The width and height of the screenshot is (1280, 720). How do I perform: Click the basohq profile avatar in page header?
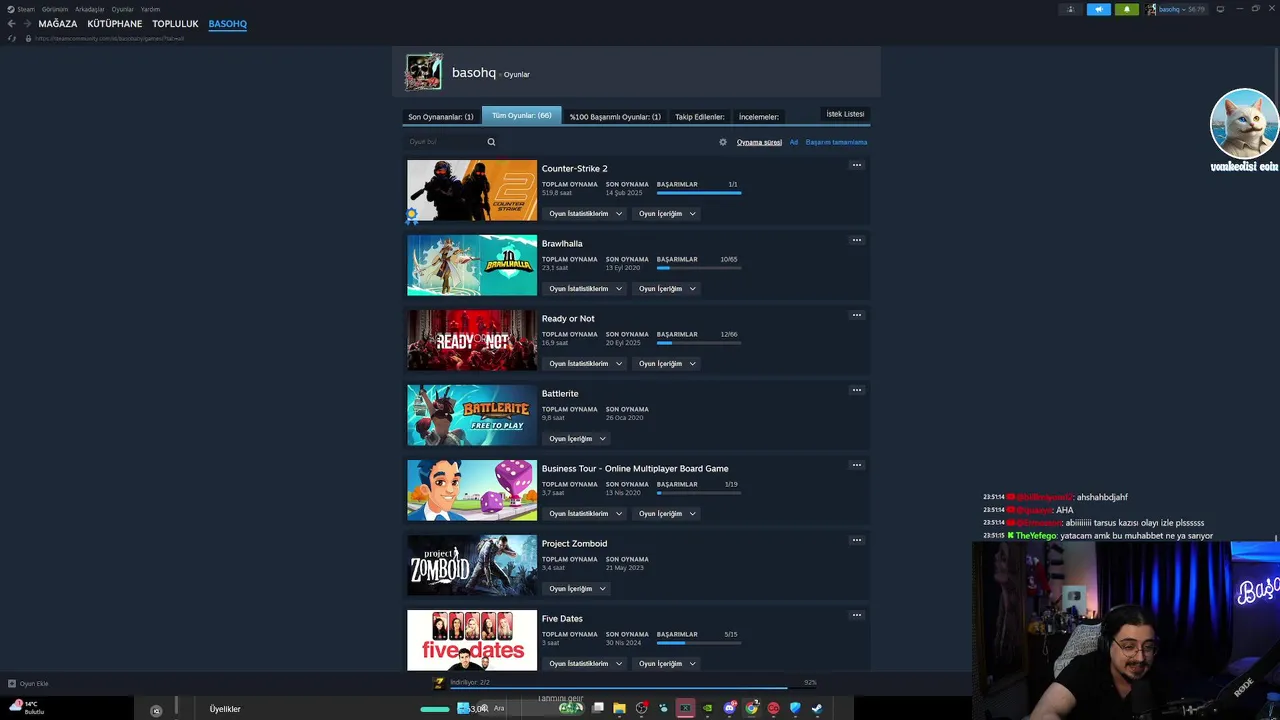coord(423,72)
